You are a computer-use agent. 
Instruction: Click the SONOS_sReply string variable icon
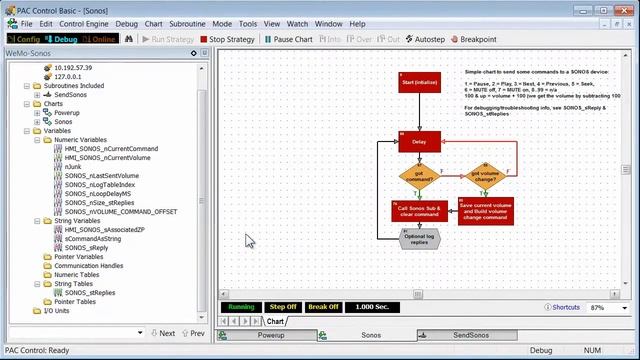coord(58,247)
